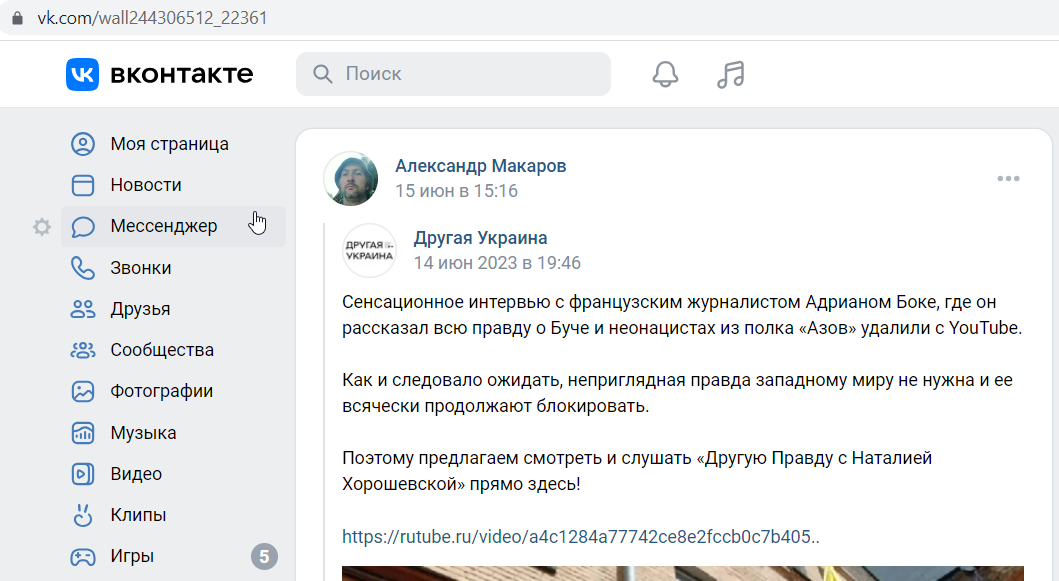Image resolution: width=1059 pixels, height=581 pixels.
Task: Click the Calls phone icon
Action: pos(83,268)
